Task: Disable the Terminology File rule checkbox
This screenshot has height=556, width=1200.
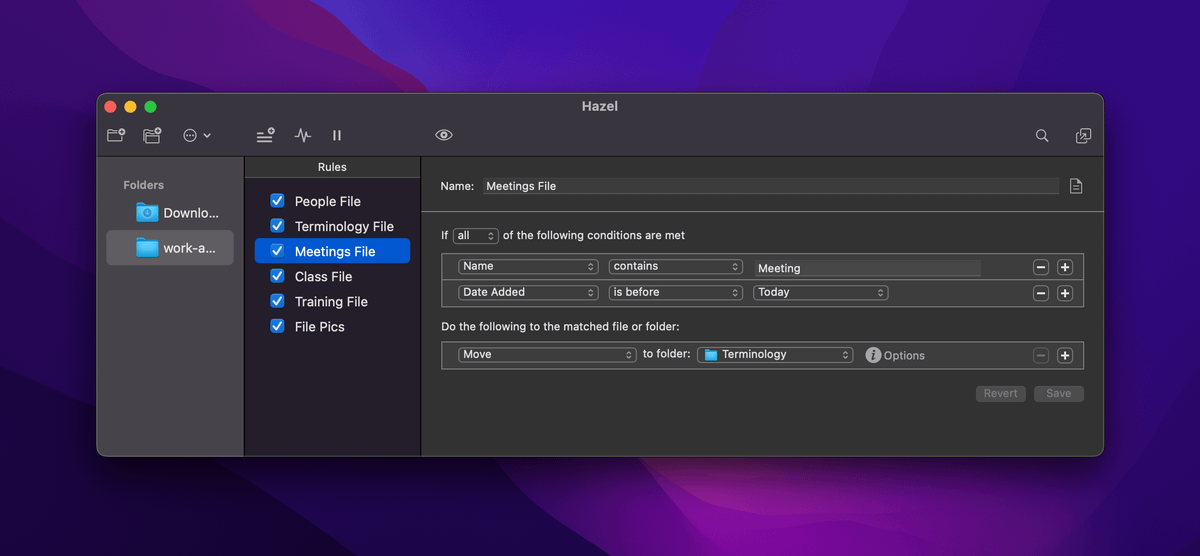Action: coord(278,226)
